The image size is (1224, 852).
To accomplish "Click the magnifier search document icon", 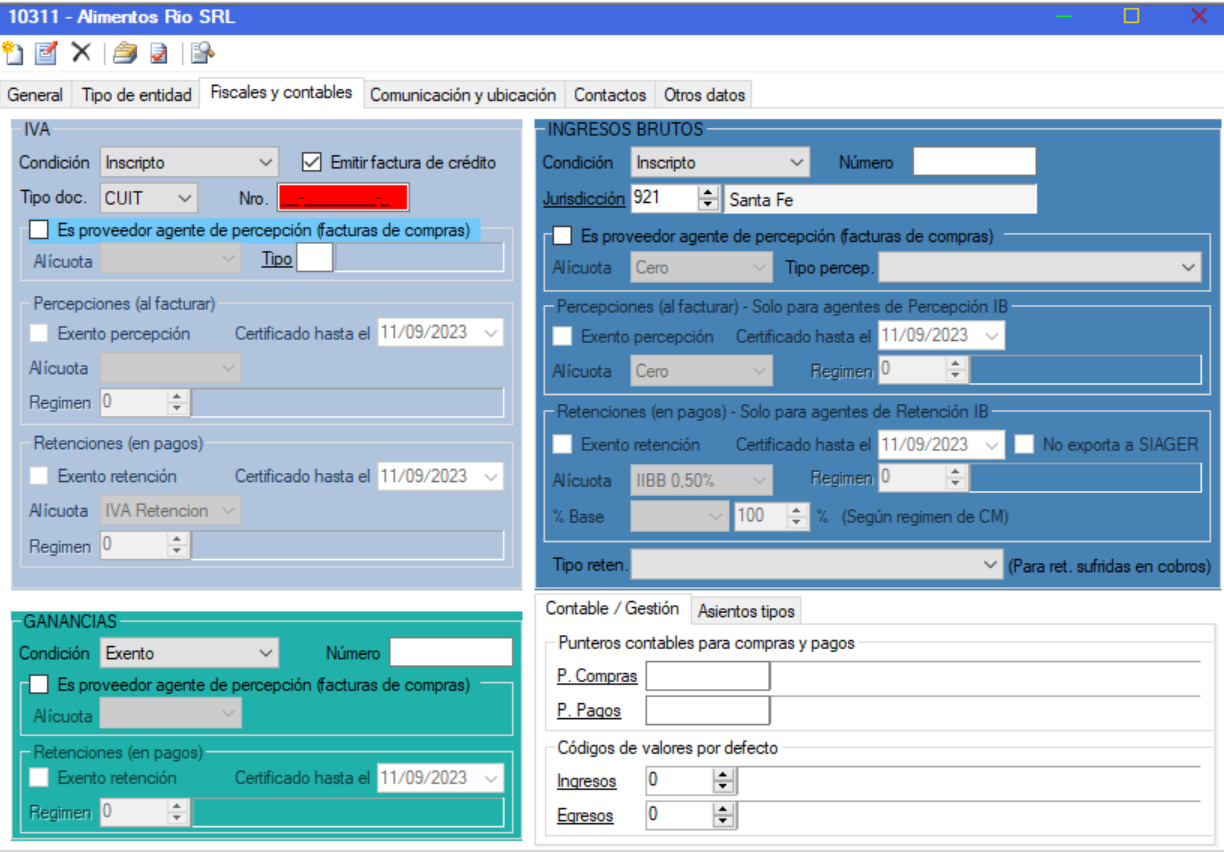I will pyautogui.click(x=203, y=53).
